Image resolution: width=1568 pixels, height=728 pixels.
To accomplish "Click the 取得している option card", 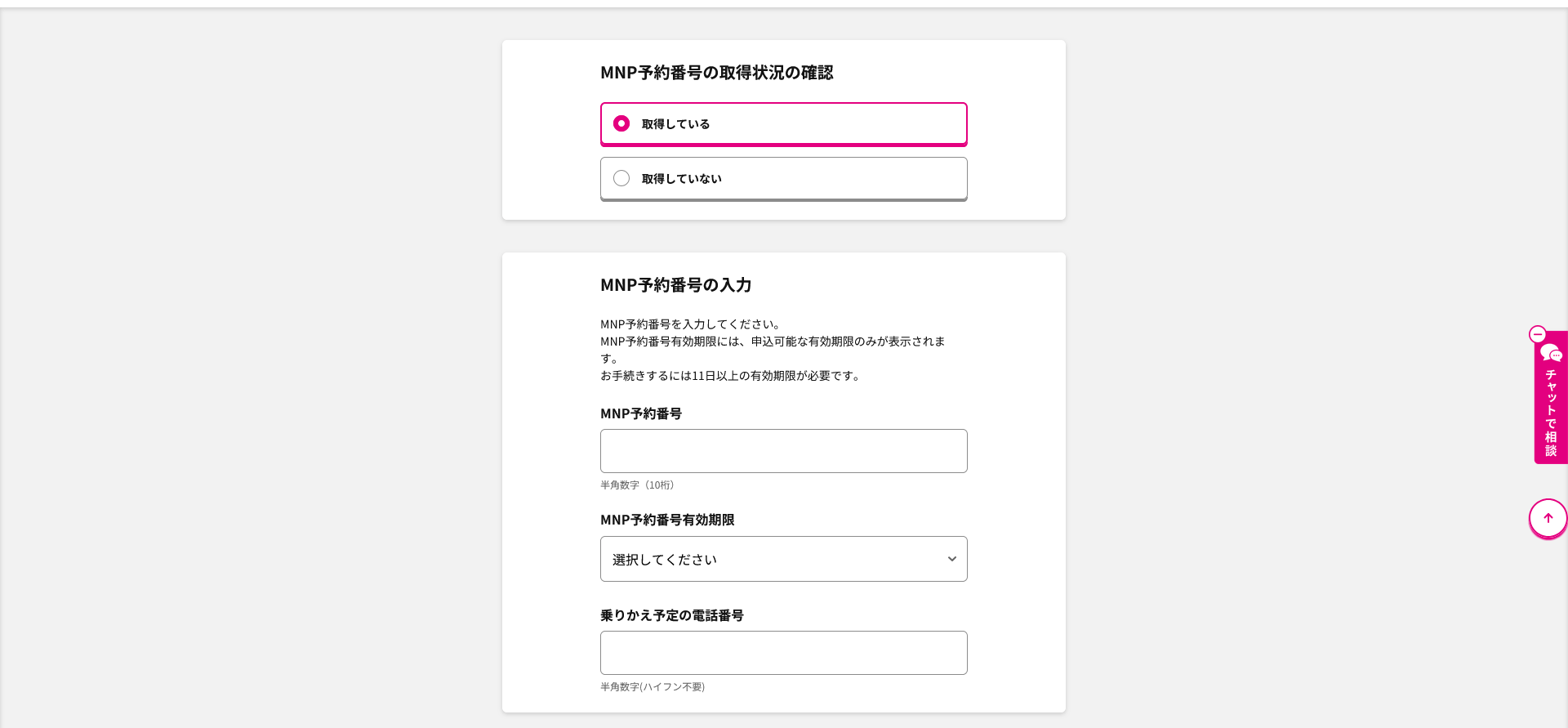I will (783, 123).
